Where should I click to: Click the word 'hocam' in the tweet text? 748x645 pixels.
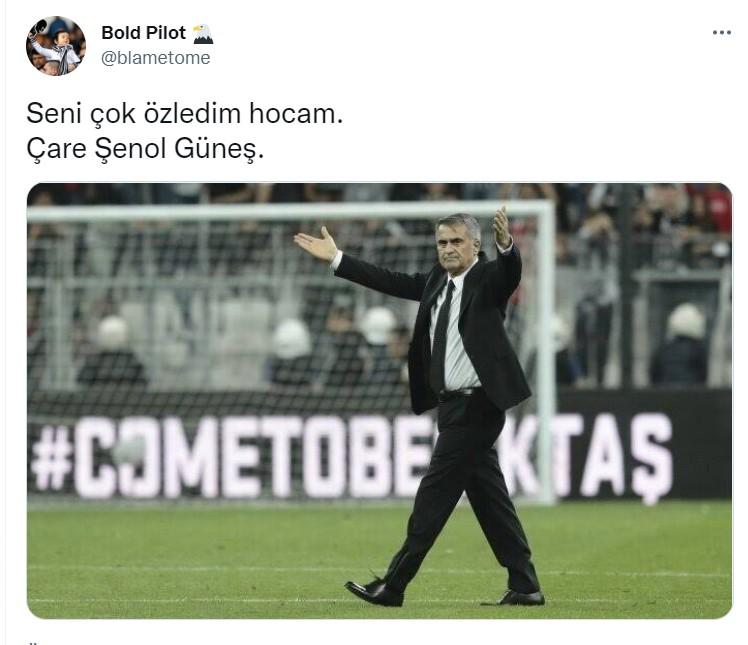(296, 114)
